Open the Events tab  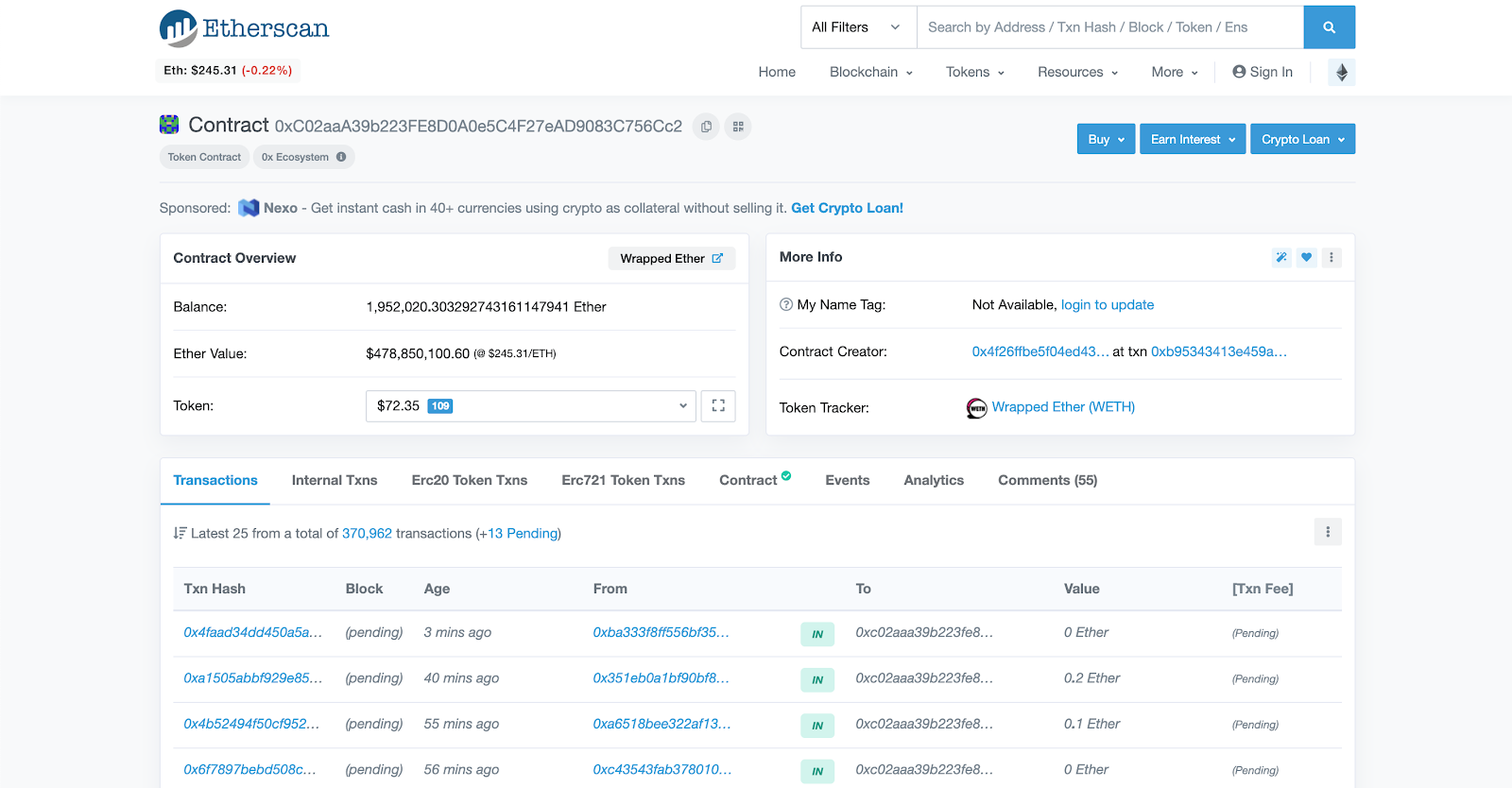pos(848,480)
